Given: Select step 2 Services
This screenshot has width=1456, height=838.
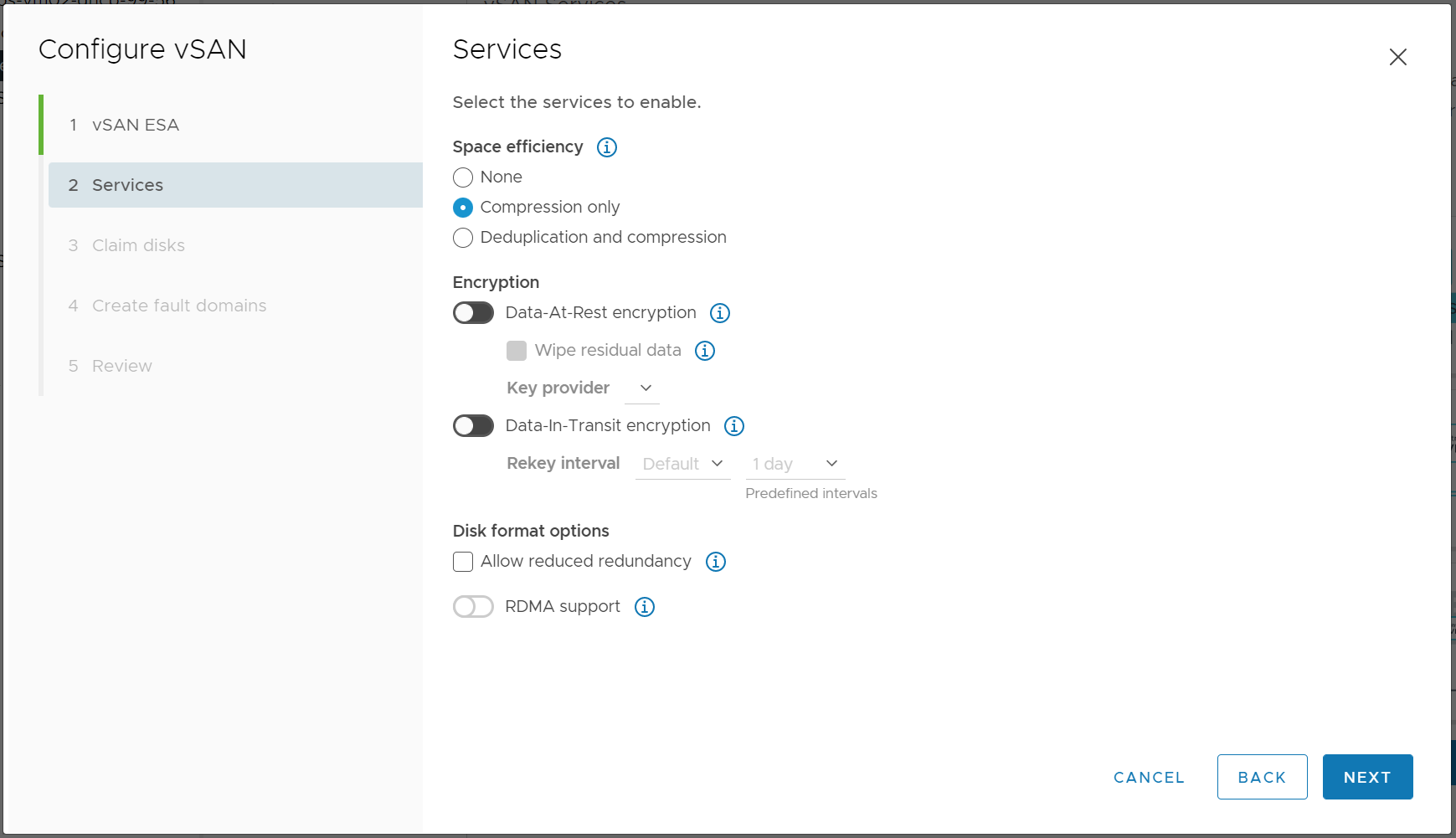Looking at the screenshot, I should pos(235,185).
